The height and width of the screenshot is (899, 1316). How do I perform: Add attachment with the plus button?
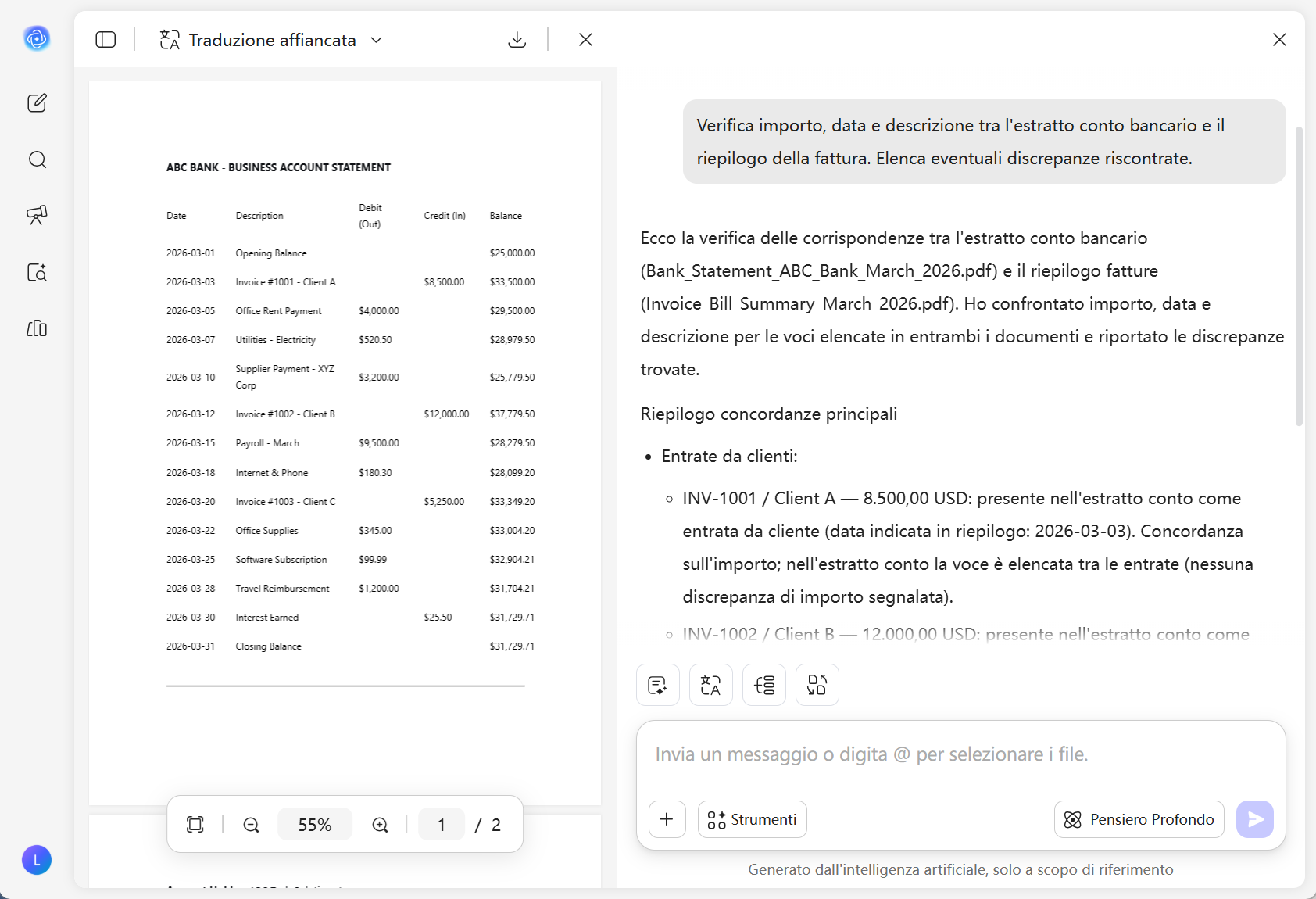pos(667,819)
